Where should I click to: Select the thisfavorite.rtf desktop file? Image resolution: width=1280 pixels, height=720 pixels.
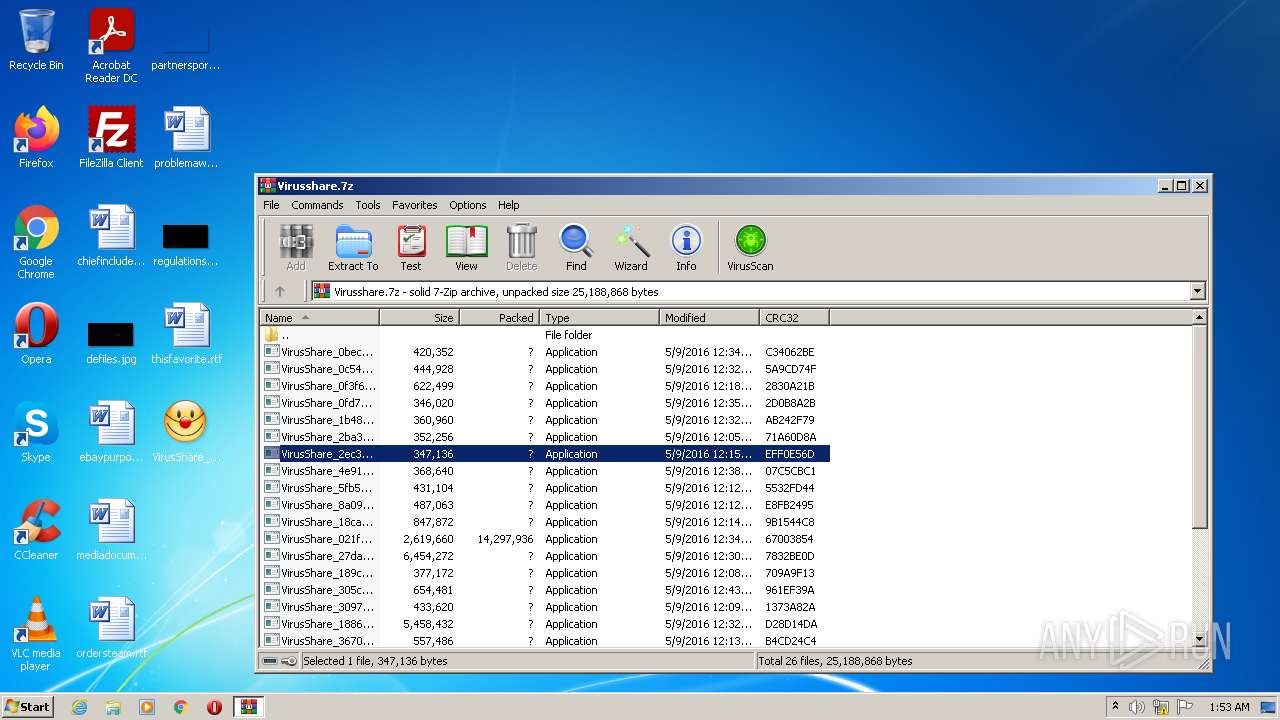point(186,334)
